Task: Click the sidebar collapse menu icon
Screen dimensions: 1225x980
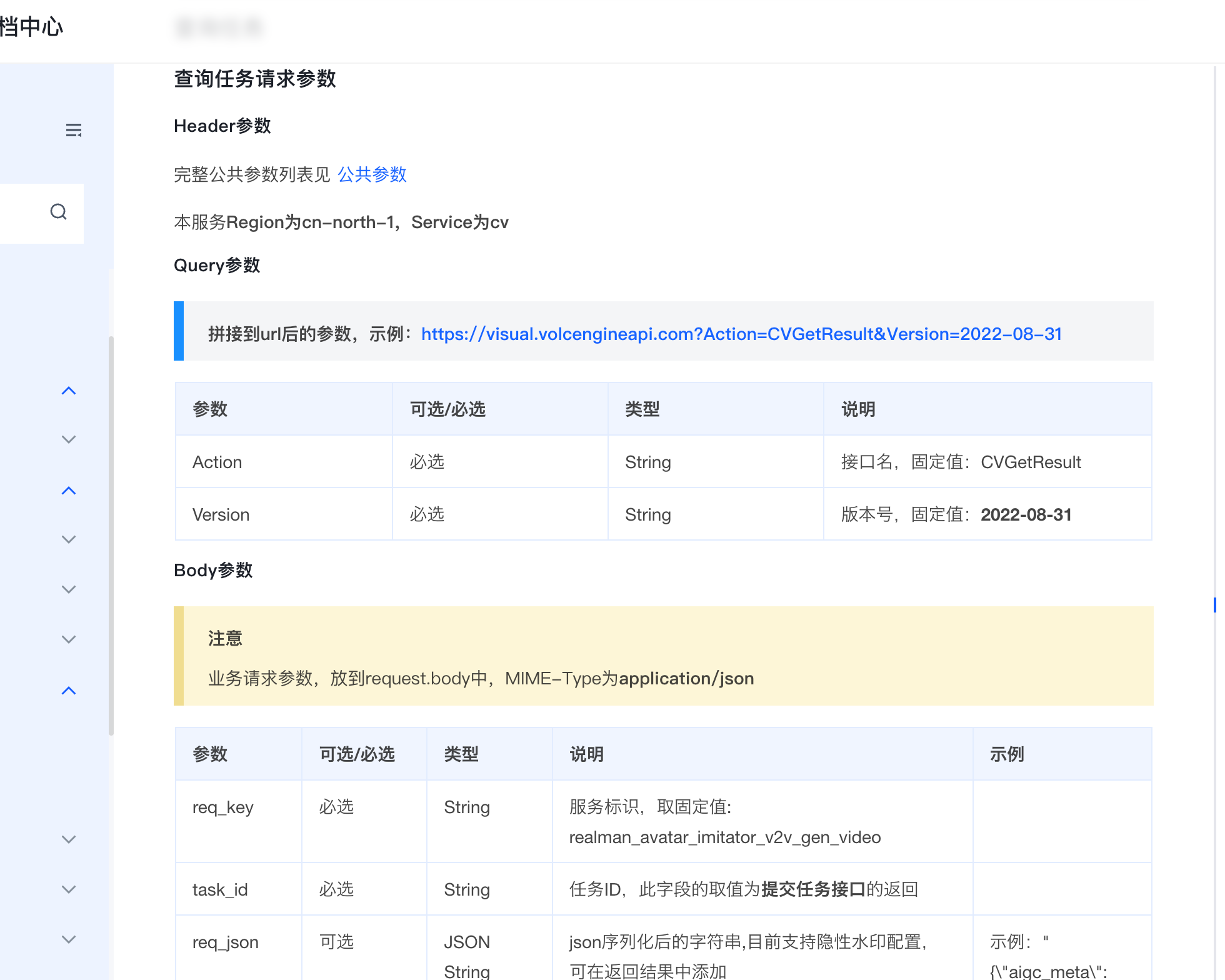Action: [74, 130]
